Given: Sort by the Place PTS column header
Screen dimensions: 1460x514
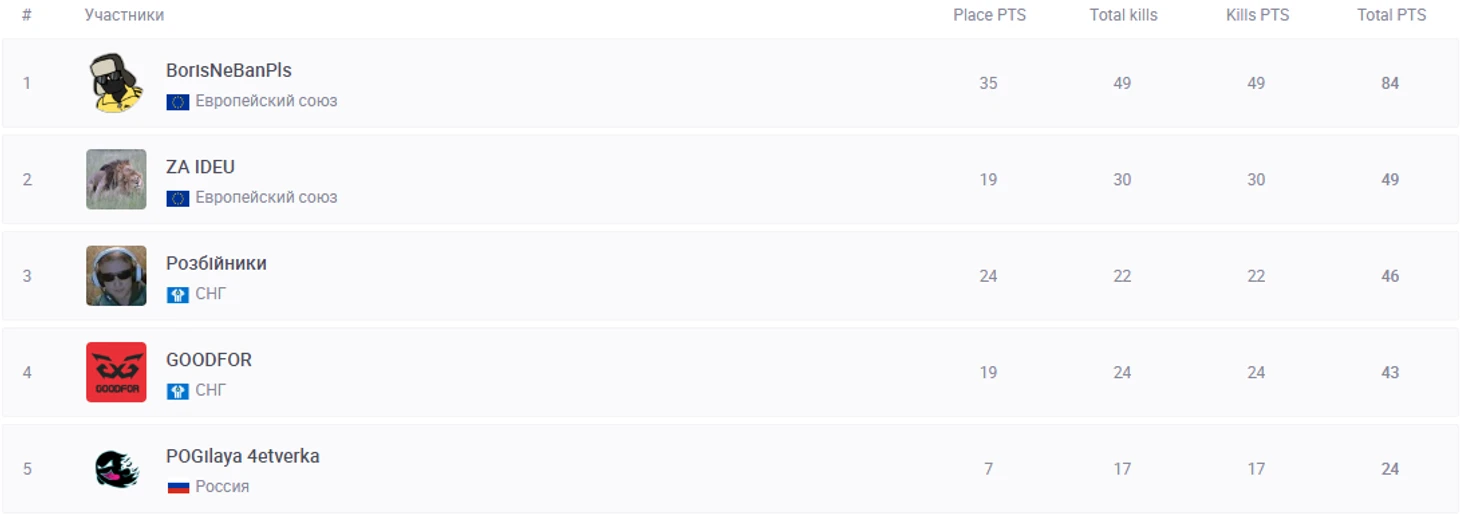Looking at the screenshot, I should [x=989, y=15].
